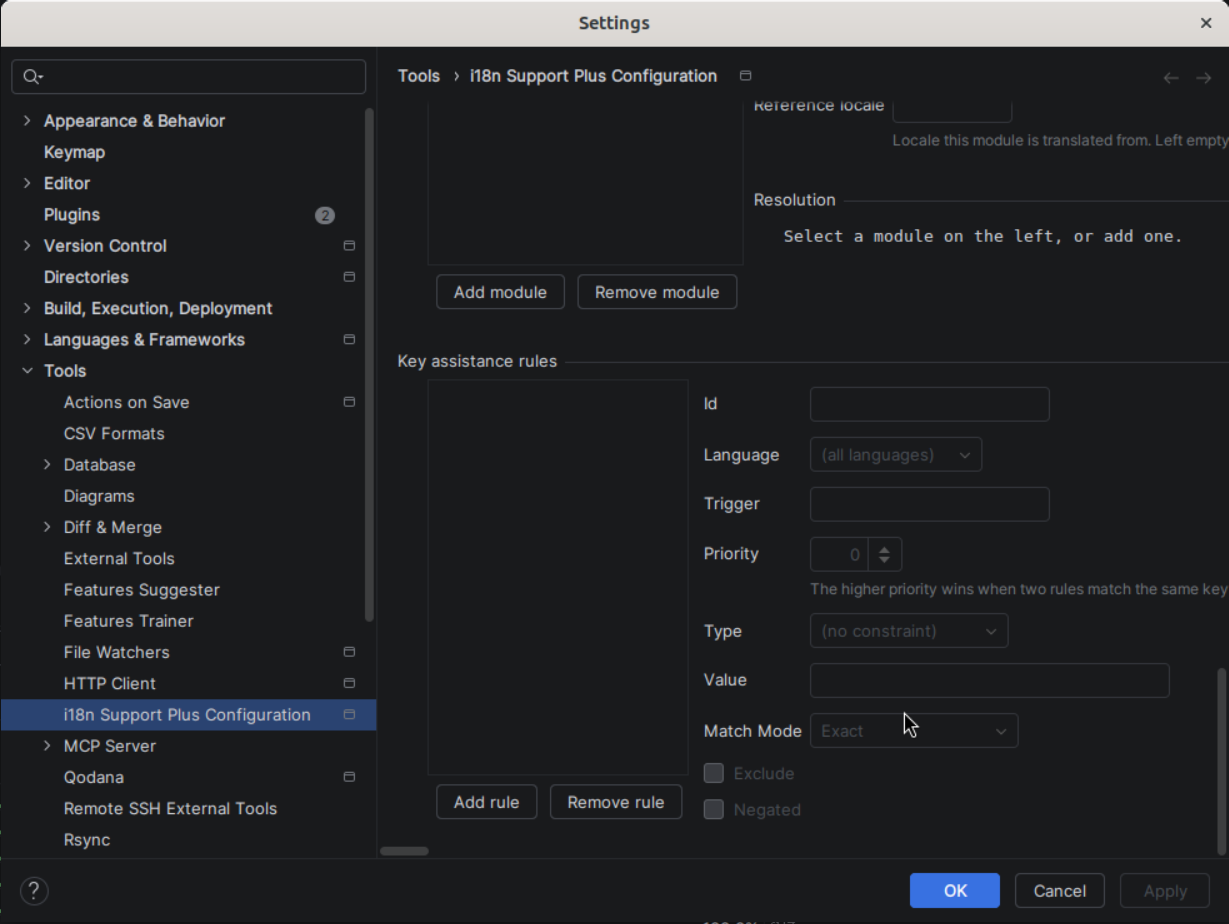Open Directories settings page
The image size is (1229, 924).
[x=86, y=277]
